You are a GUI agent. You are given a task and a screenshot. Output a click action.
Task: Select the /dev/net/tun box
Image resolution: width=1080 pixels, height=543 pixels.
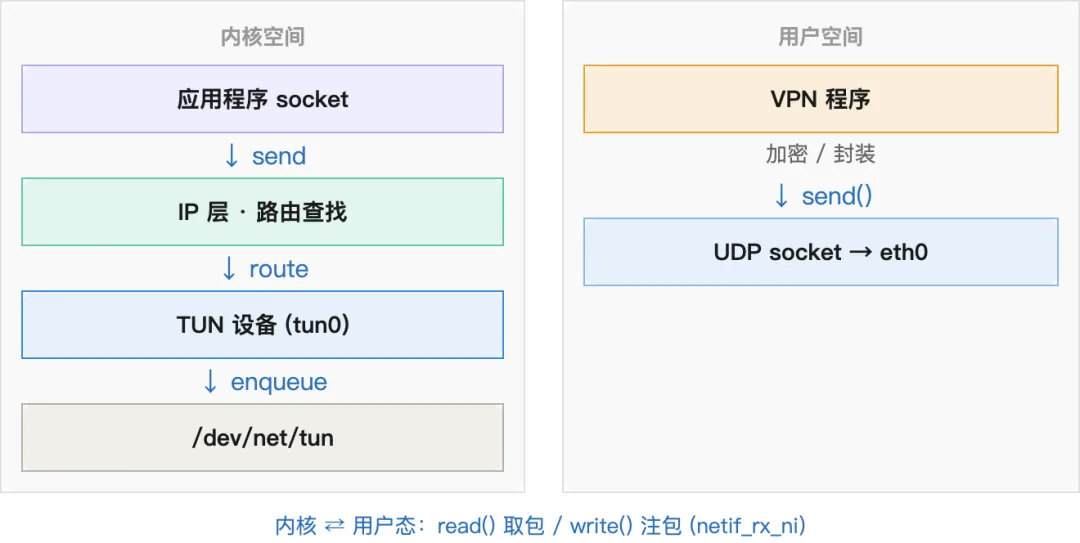(262, 438)
